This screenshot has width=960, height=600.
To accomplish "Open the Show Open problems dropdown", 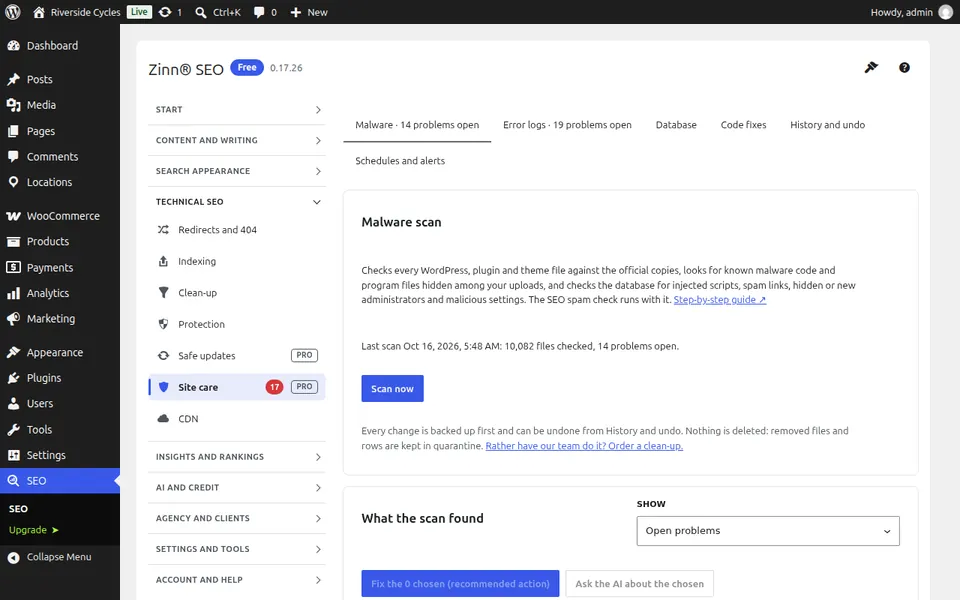I will coord(768,531).
